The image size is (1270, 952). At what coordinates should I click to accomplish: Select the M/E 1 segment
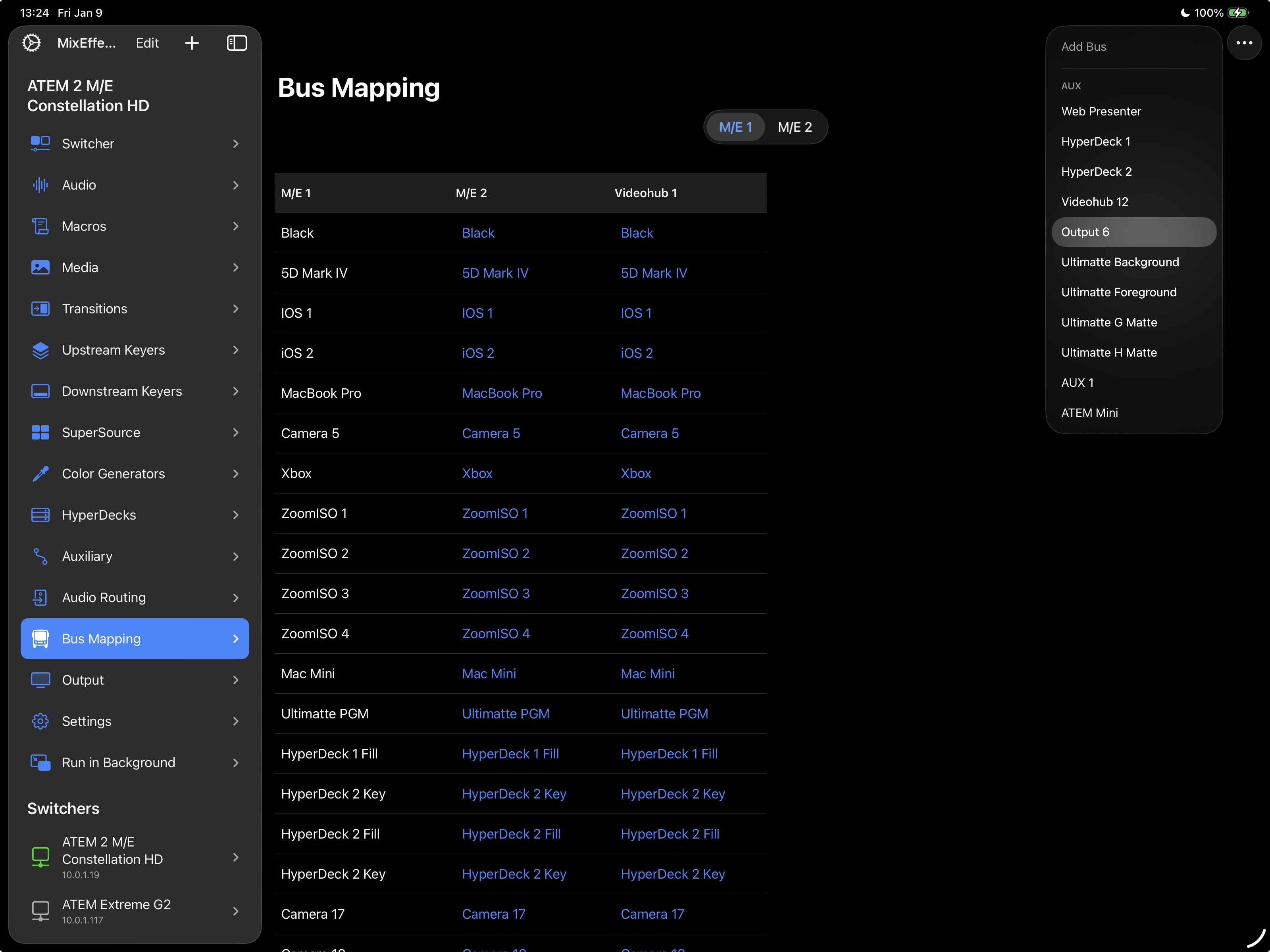point(735,127)
